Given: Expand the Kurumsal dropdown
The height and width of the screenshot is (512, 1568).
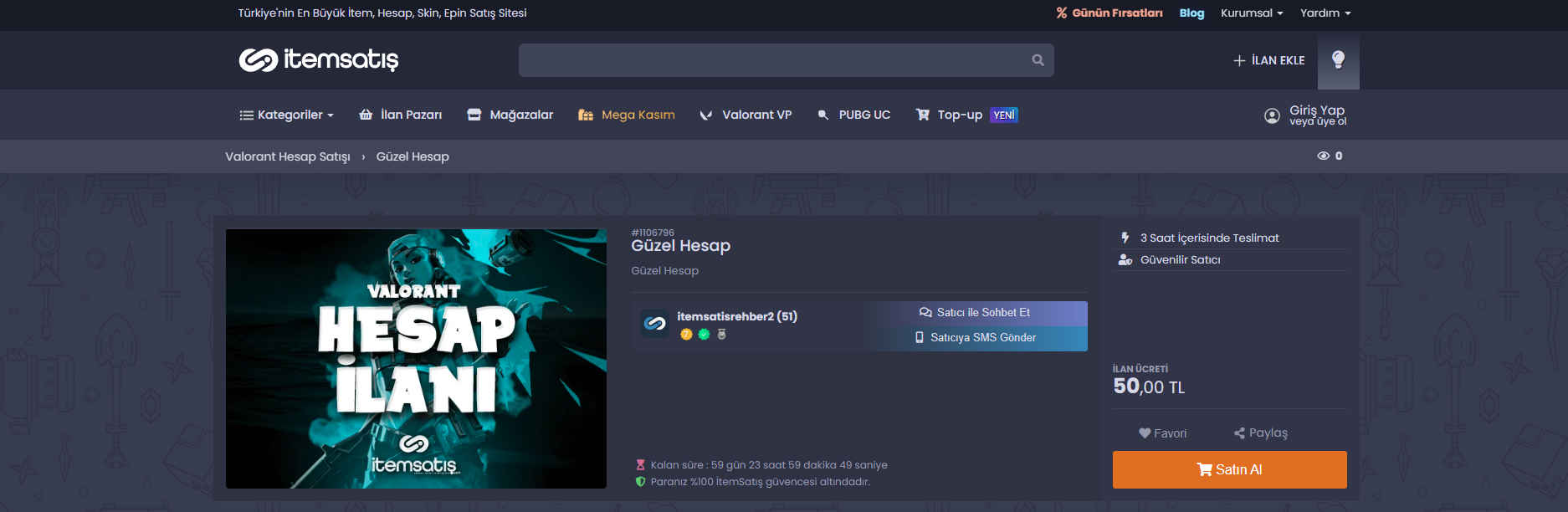Looking at the screenshot, I should (x=1252, y=13).
